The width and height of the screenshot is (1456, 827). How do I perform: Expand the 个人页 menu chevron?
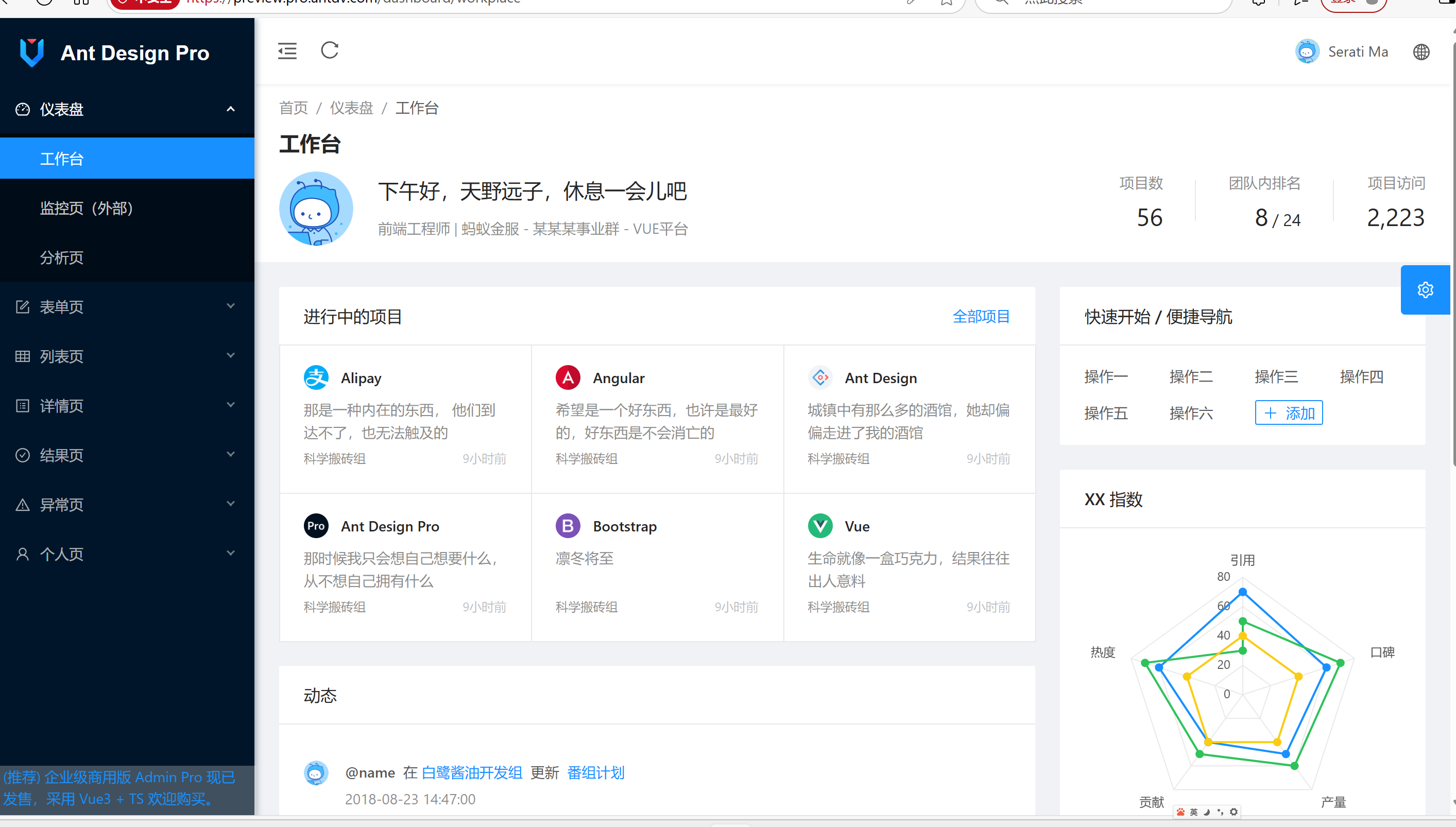click(x=231, y=553)
